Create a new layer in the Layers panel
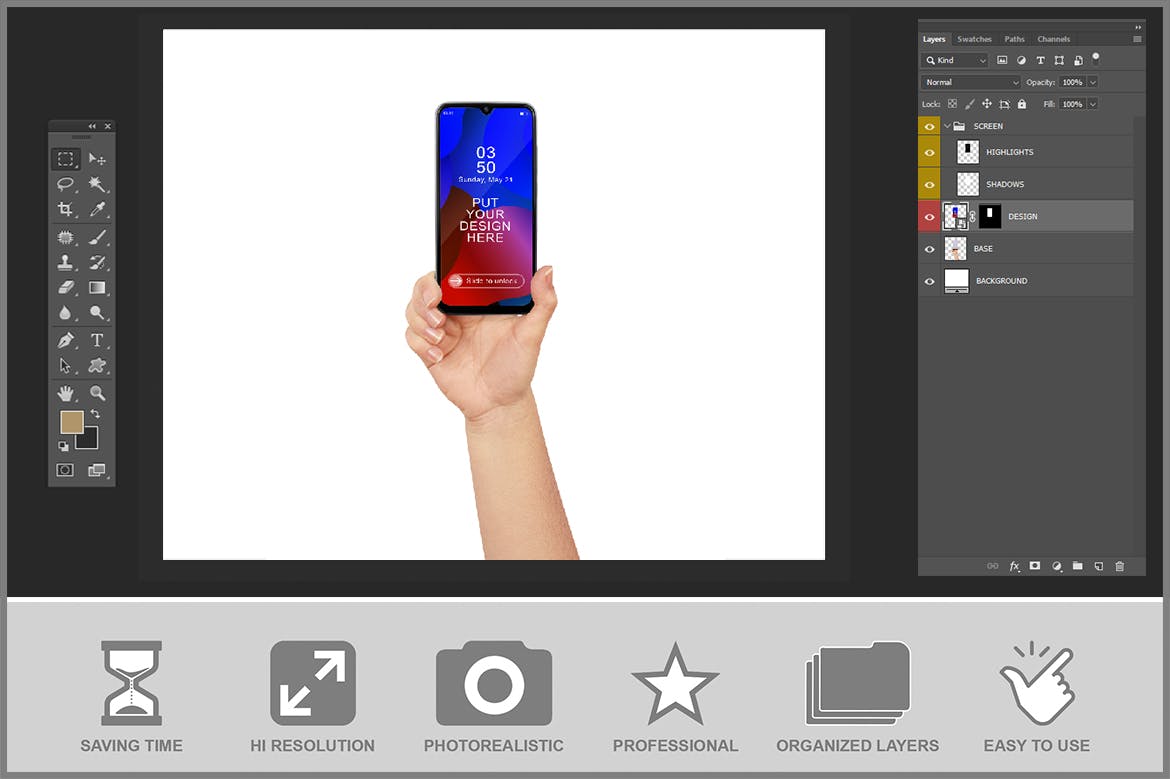This screenshot has height=779, width=1170. click(x=1098, y=566)
